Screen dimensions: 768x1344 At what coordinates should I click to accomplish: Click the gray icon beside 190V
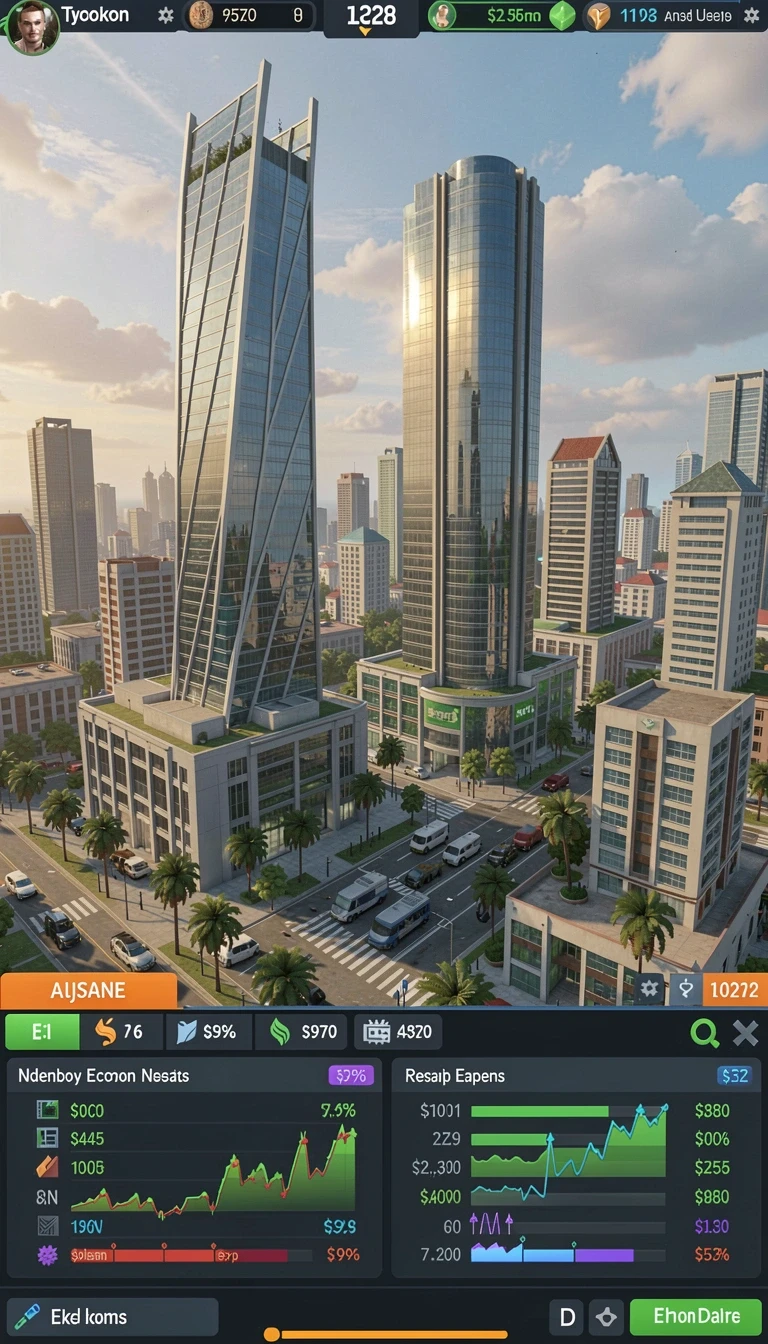(47, 1225)
